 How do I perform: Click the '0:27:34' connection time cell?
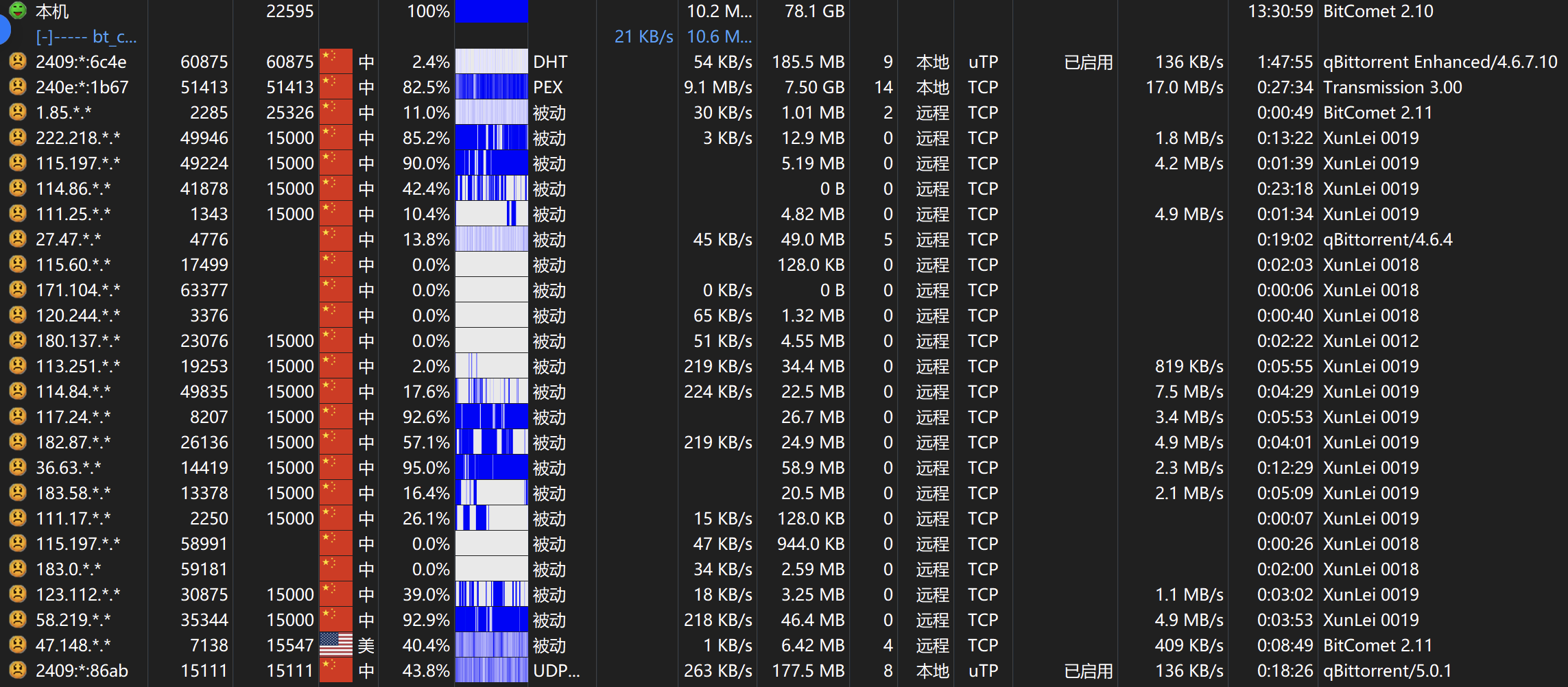pyautogui.click(x=1285, y=87)
